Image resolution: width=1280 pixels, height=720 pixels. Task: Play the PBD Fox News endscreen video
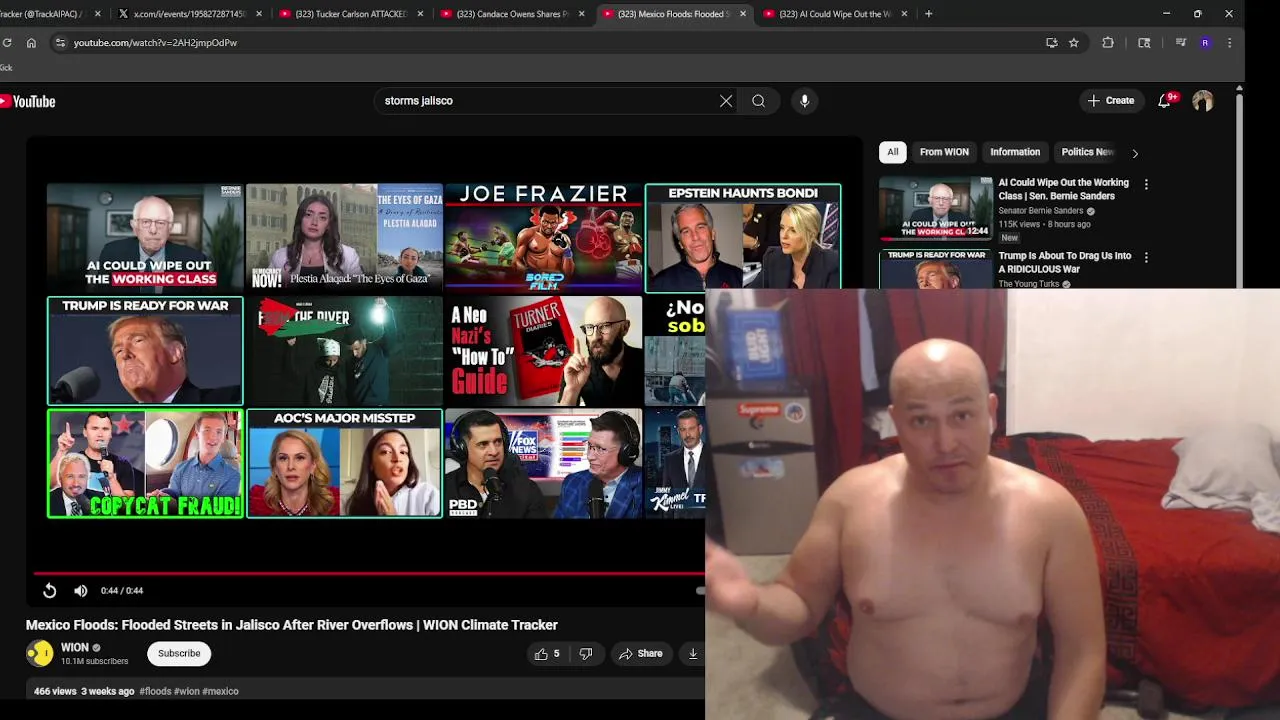(543, 463)
